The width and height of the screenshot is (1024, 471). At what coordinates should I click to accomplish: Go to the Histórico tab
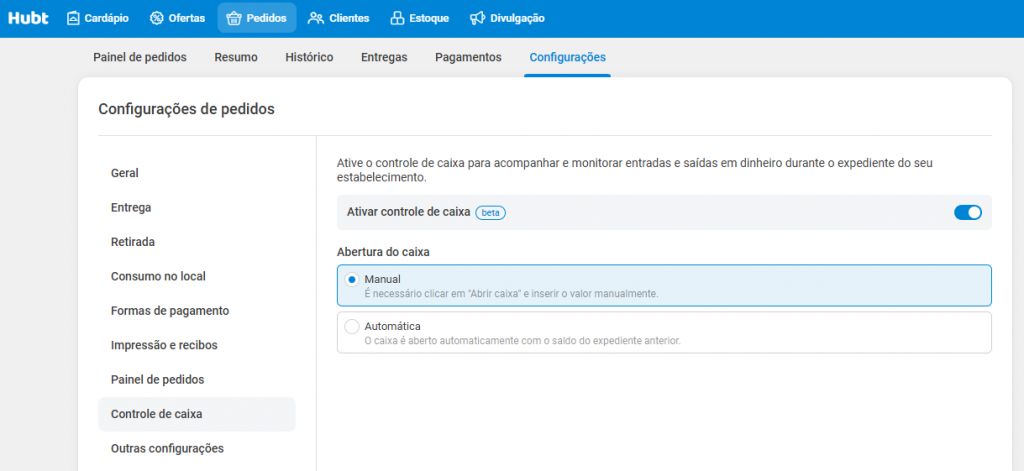pos(309,57)
